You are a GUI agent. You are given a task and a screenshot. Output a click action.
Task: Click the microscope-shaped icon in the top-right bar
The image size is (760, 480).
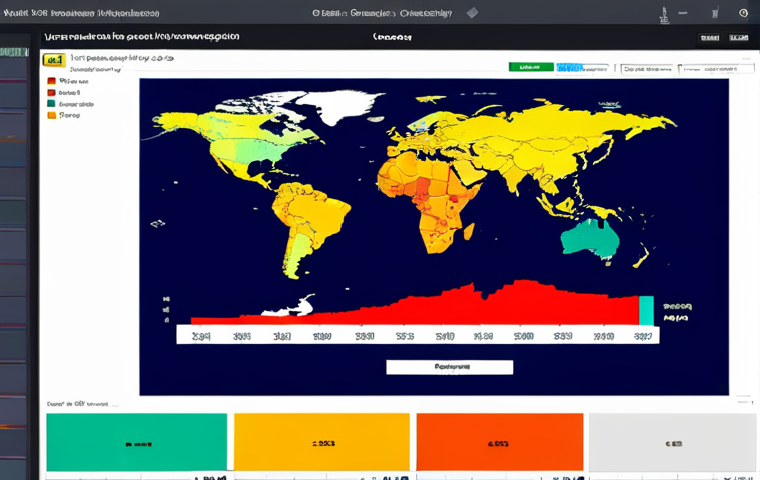pyautogui.click(x=664, y=15)
